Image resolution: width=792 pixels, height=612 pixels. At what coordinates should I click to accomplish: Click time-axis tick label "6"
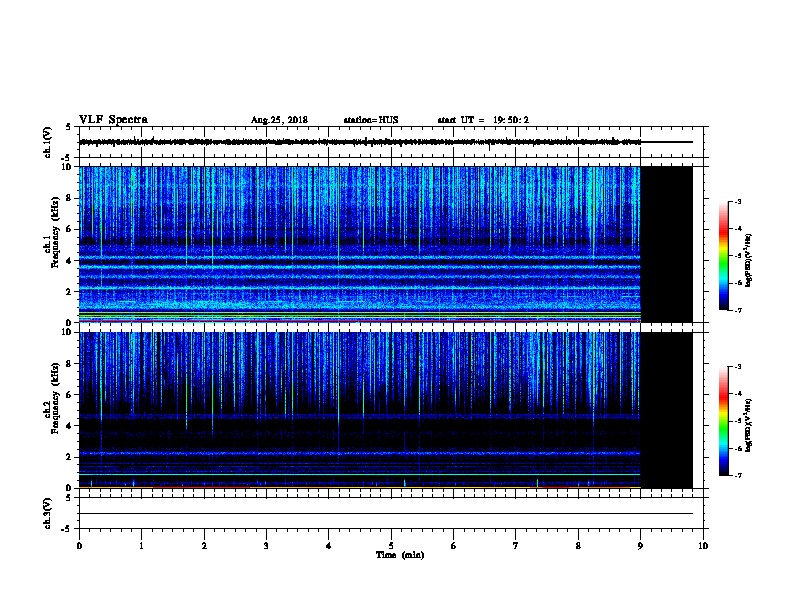(454, 546)
